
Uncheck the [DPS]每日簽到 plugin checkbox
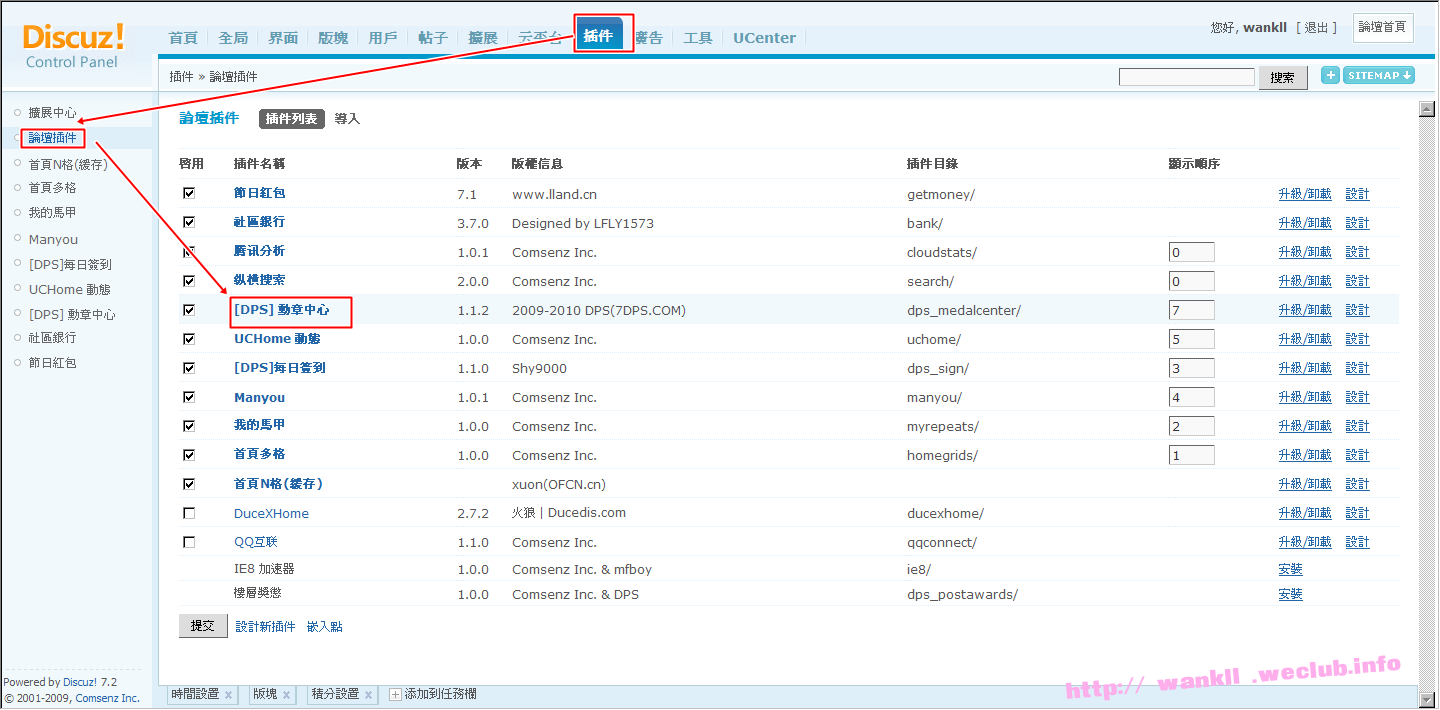point(189,368)
